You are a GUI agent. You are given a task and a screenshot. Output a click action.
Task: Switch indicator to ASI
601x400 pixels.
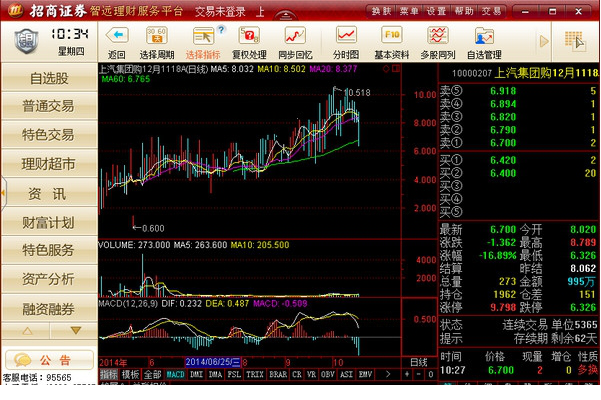point(346,374)
